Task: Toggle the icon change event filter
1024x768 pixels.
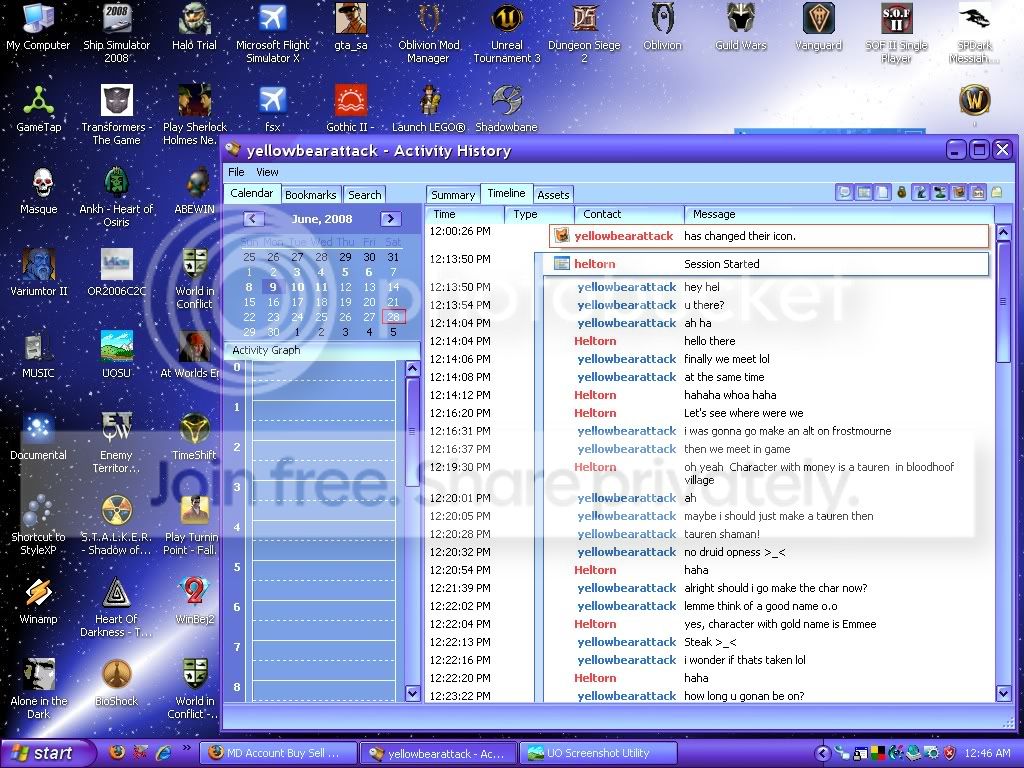Action: point(958,192)
